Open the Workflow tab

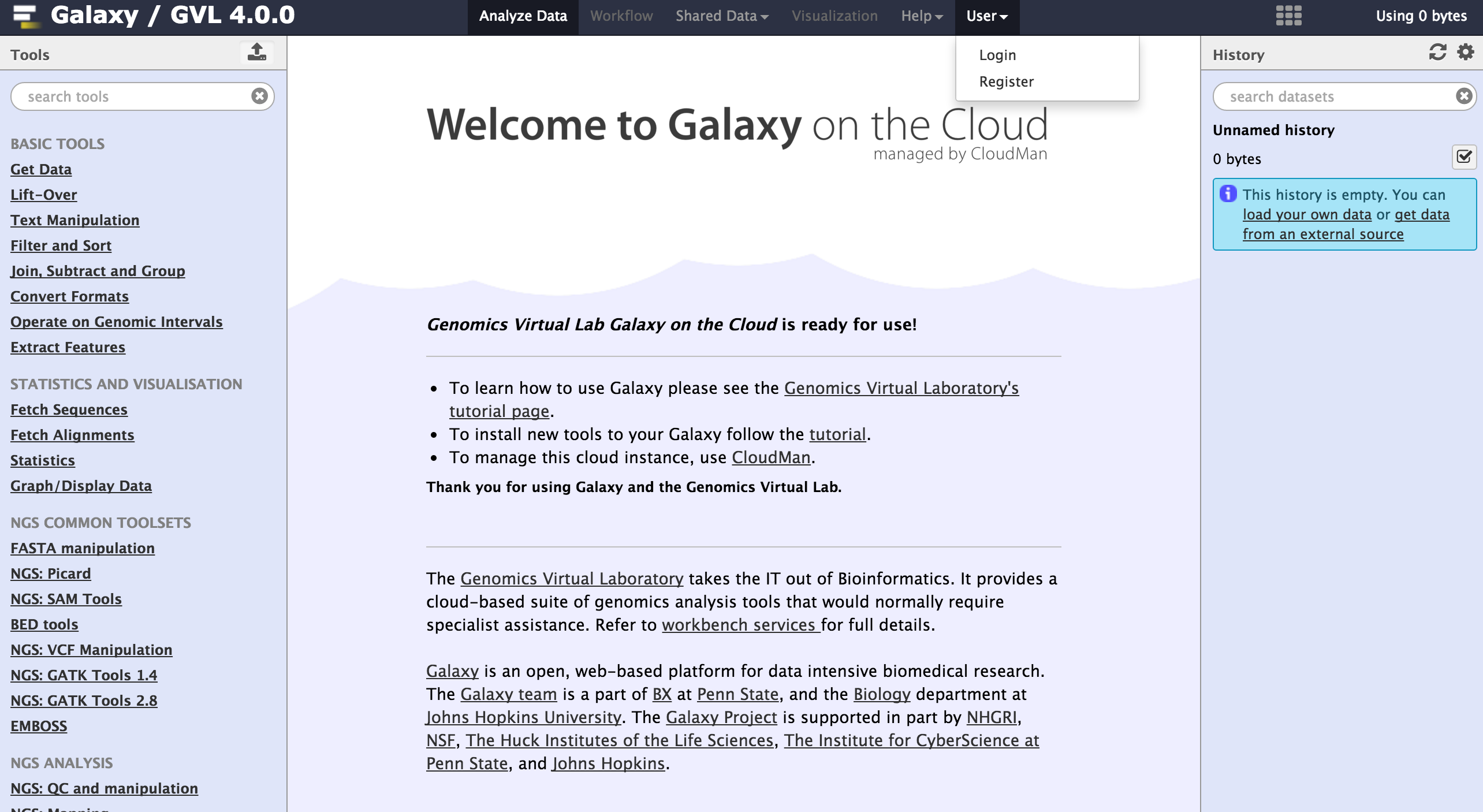pos(621,16)
